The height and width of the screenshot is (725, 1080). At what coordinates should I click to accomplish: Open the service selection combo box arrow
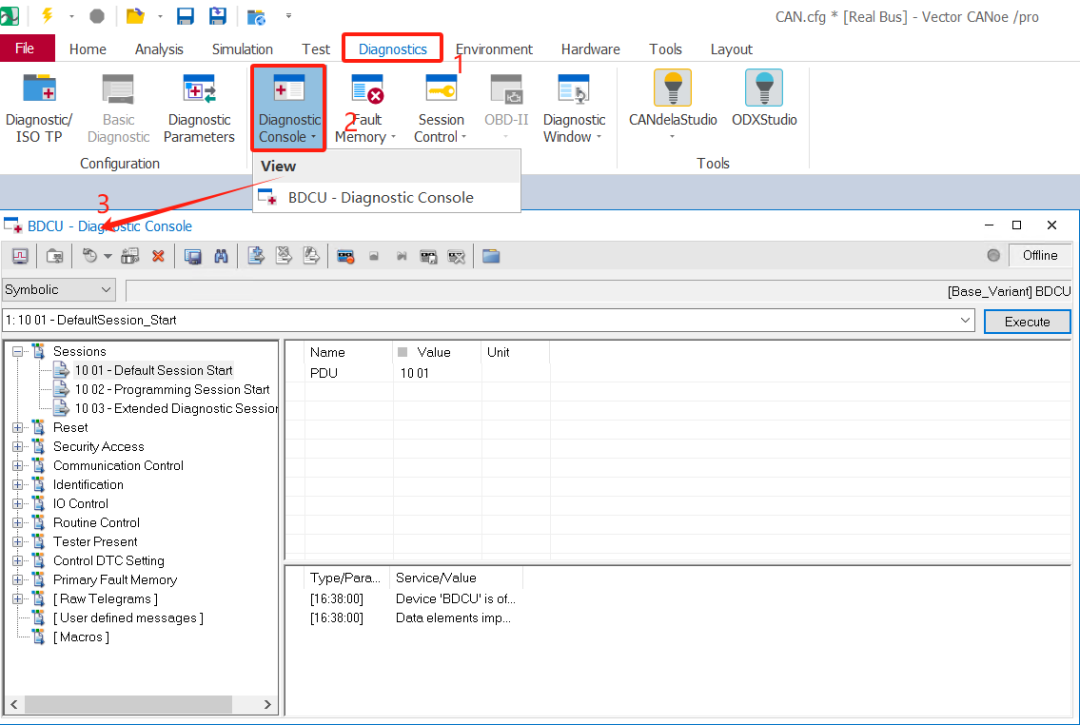pyautogui.click(x=965, y=321)
